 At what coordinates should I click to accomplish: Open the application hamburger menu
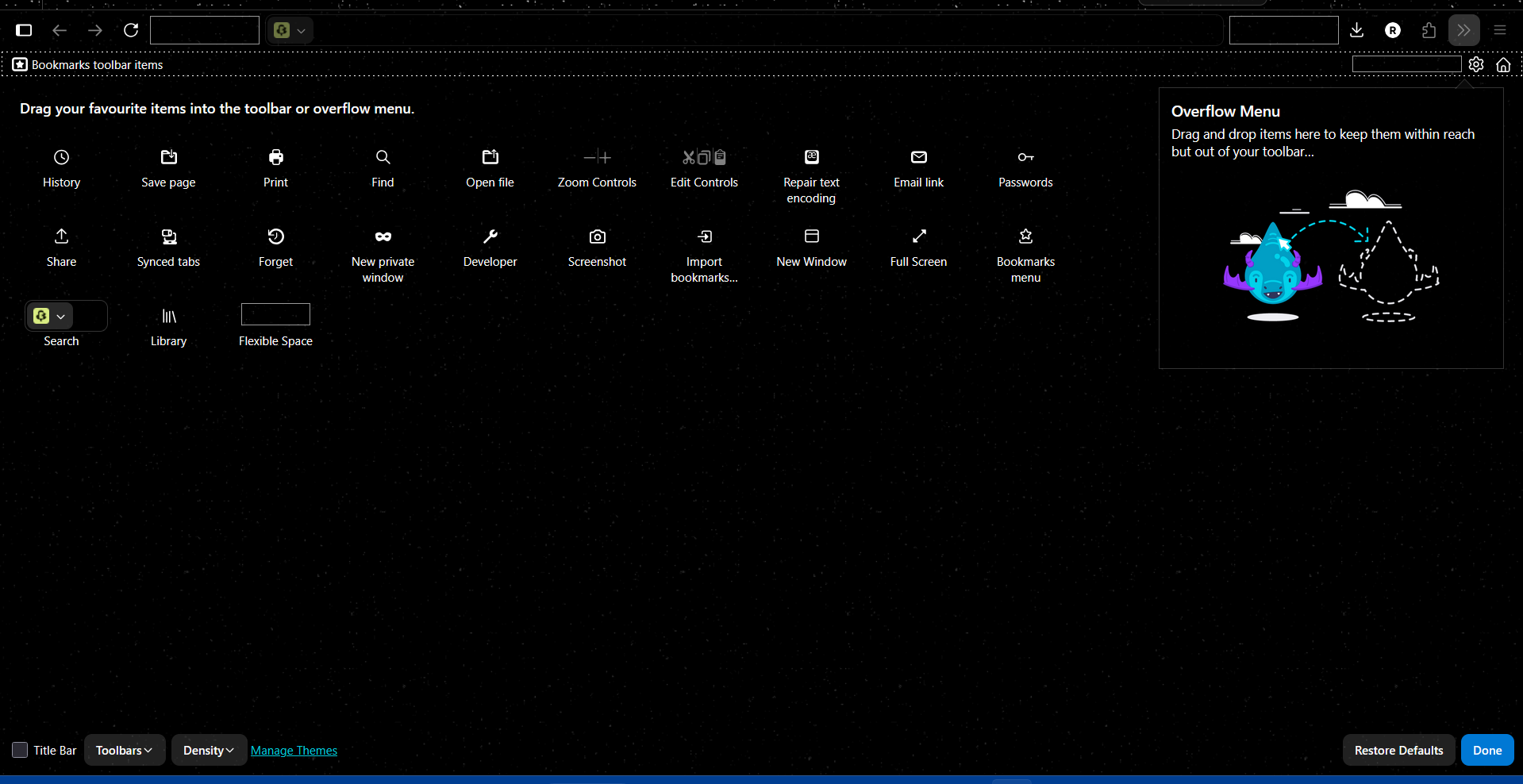[x=1500, y=30]
